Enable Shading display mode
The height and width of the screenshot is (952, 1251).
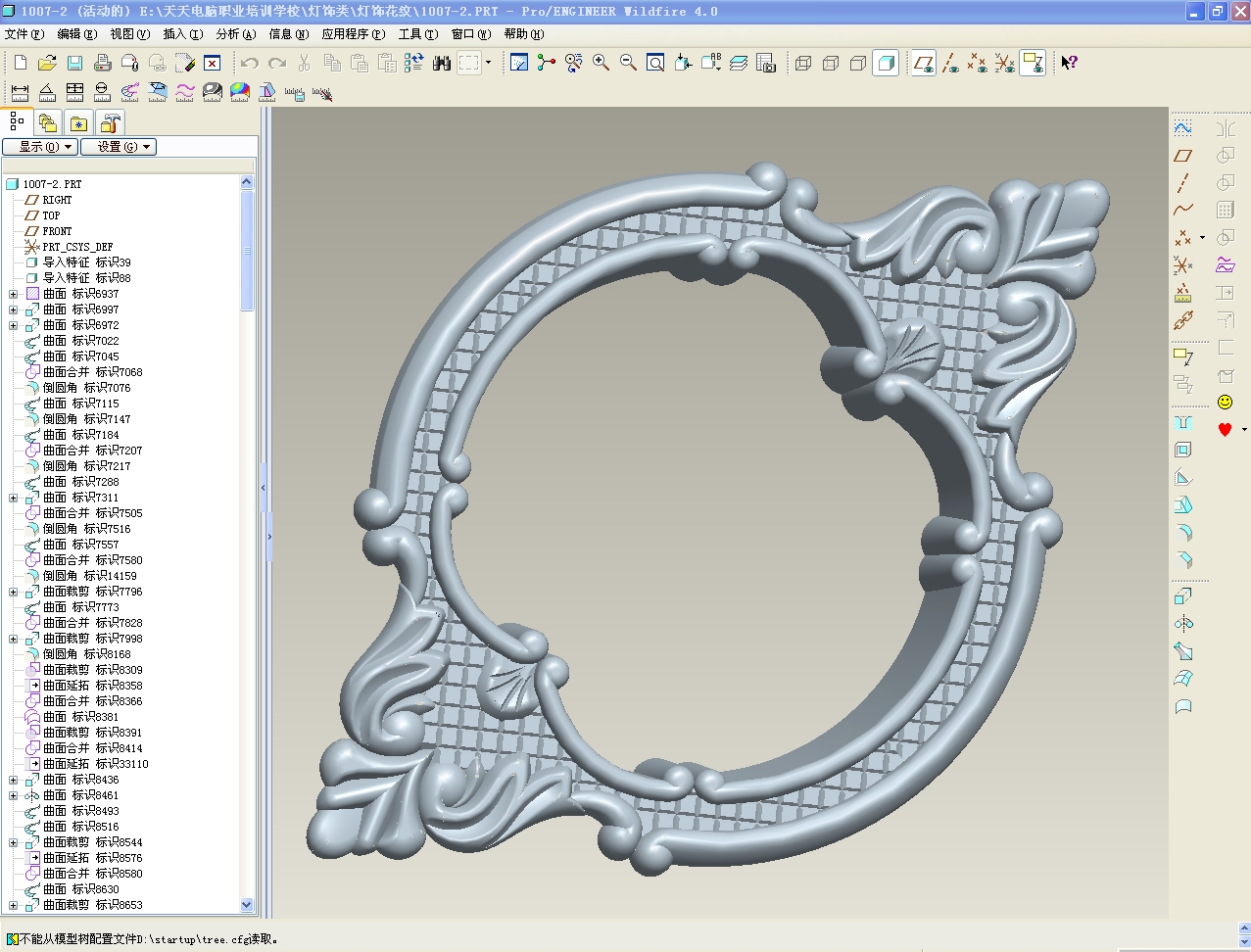click(886, 63)
